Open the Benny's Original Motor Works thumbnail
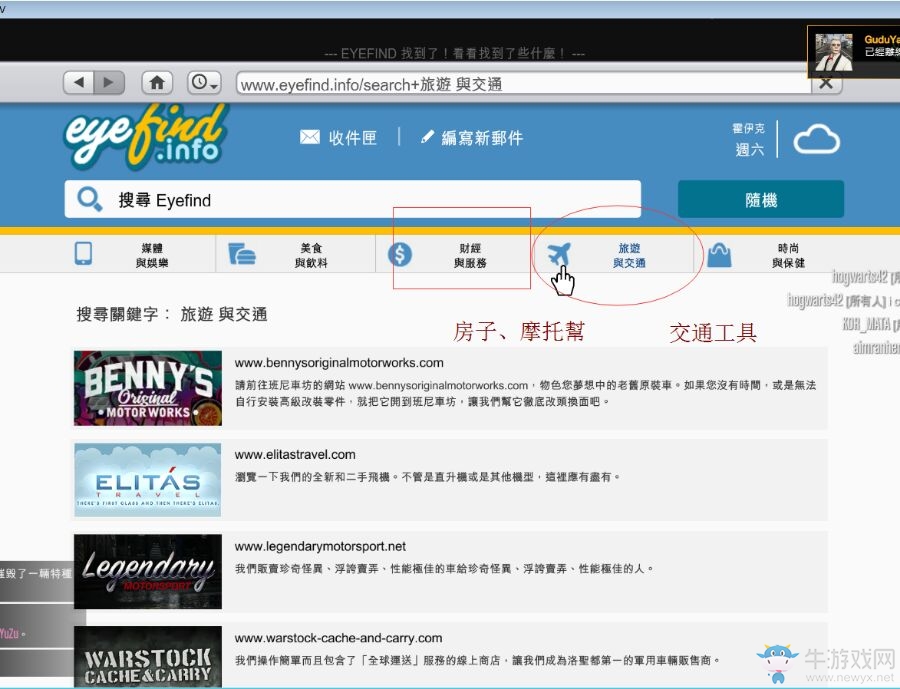 (x=148, y=388)
